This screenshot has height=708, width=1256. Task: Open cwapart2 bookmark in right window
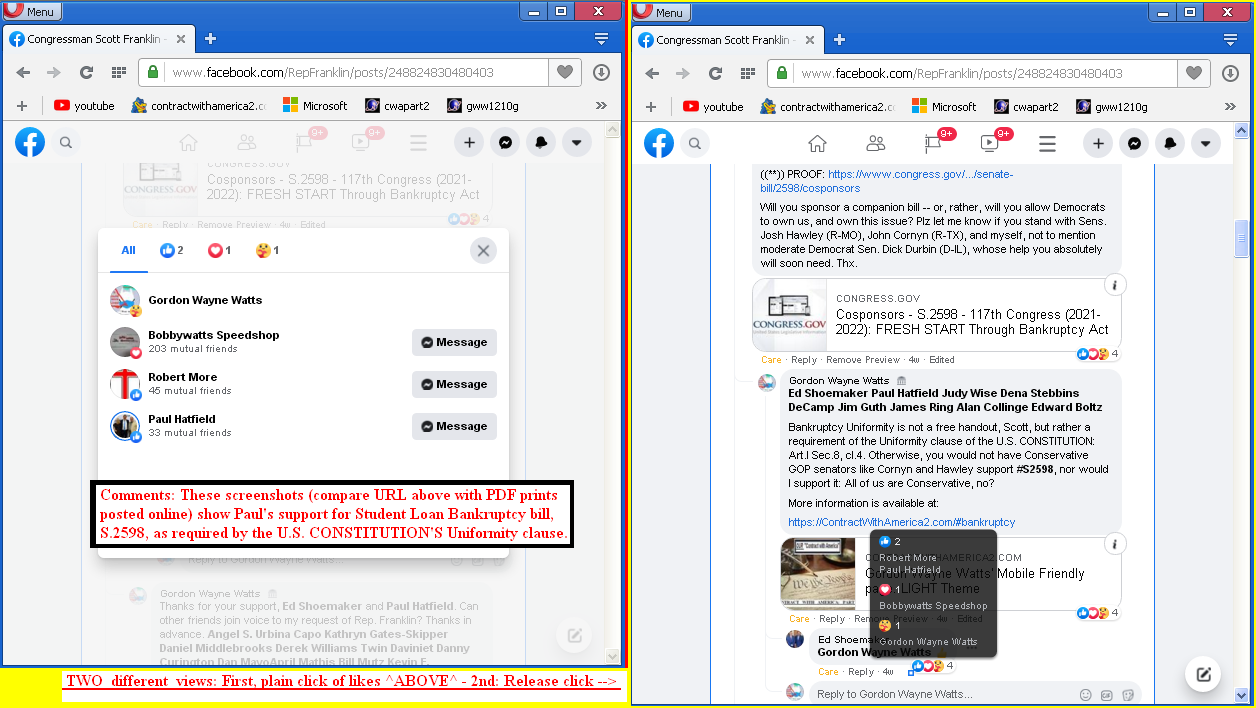point(1027,106)
